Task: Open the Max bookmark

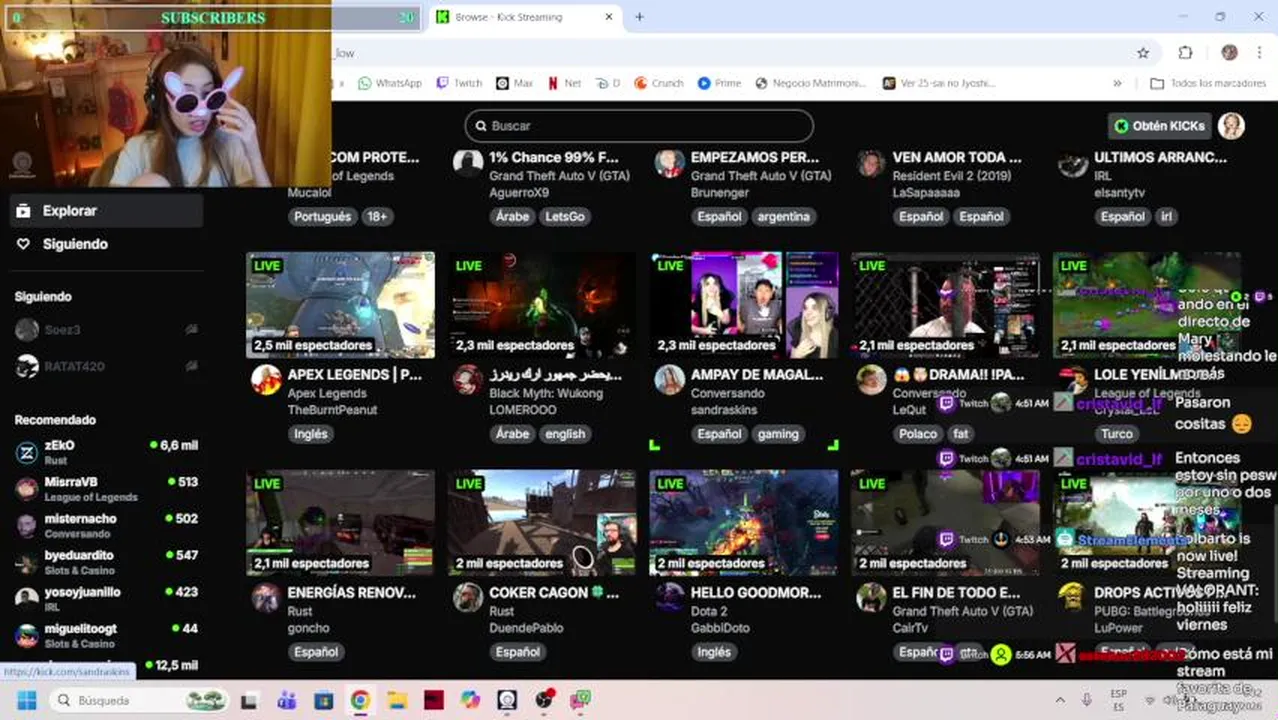Action: [x=515, y=83]
